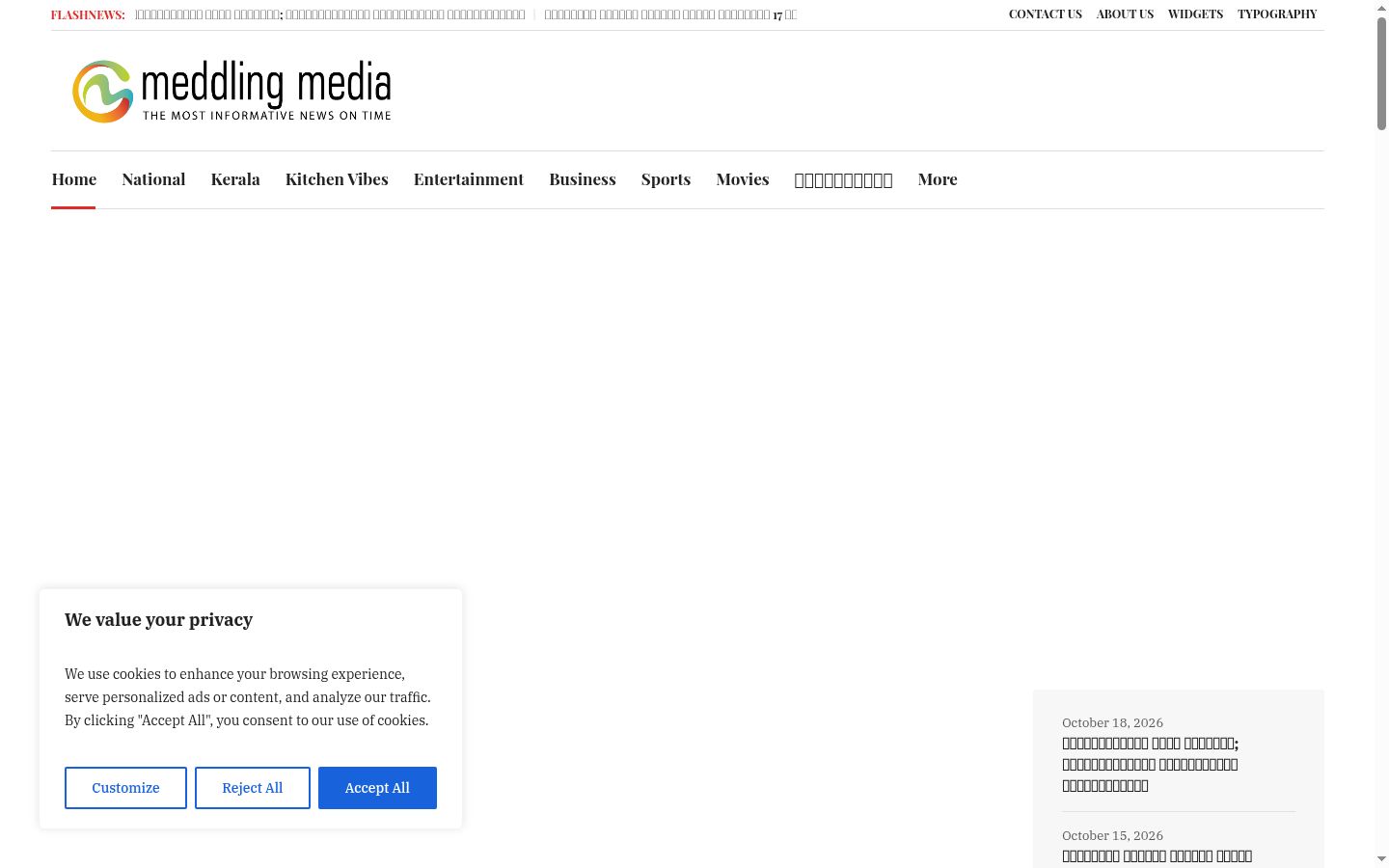The image size is (1389, 868).
Task: Go to Movies category
Action: (x=743, y=179)
